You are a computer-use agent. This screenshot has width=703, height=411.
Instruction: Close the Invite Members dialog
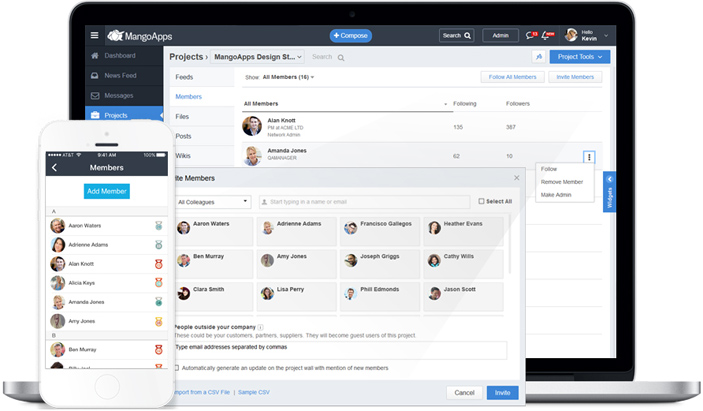(516, 178)
